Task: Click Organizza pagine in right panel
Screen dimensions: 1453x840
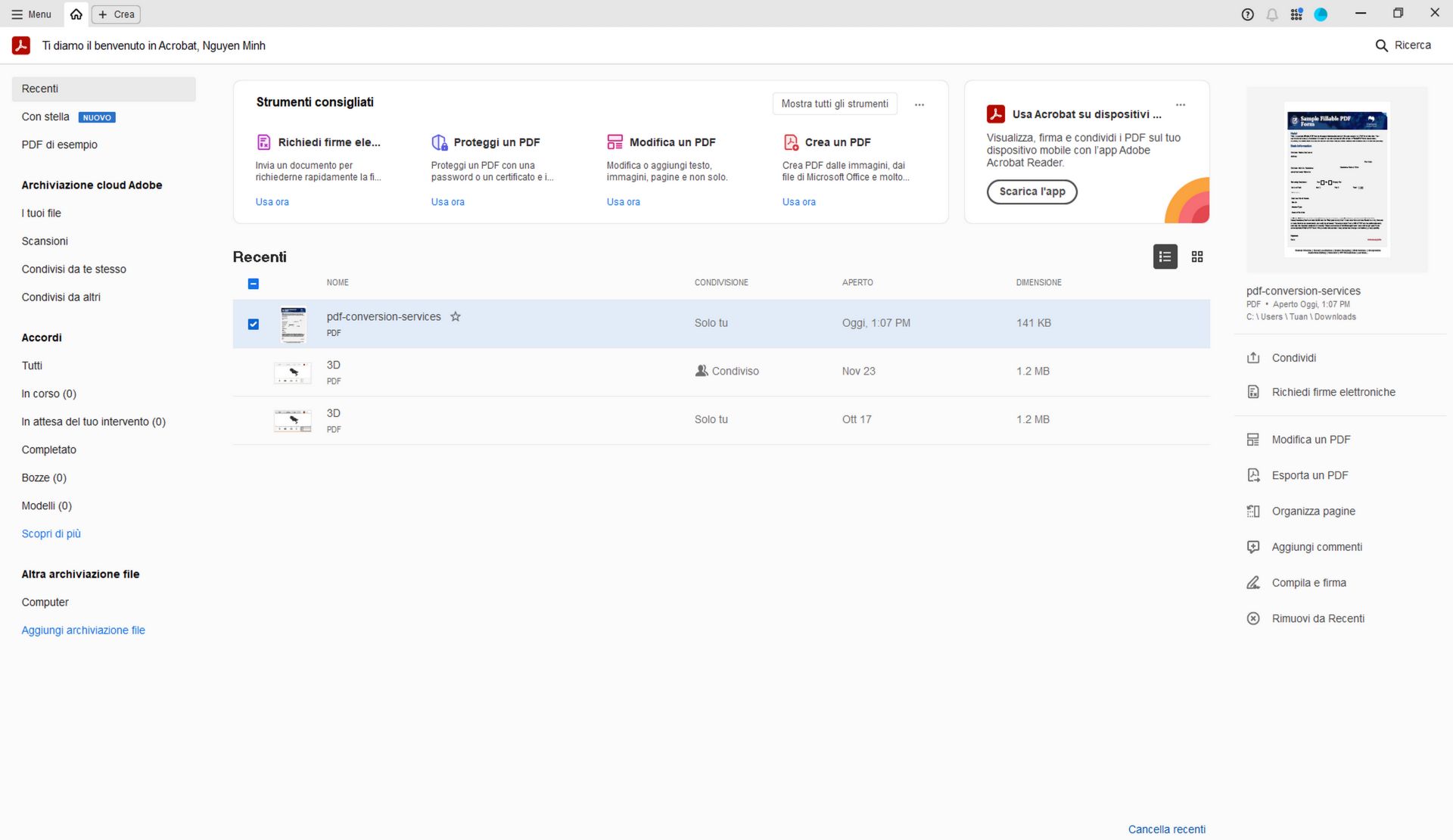Action: pyautogui.click(x=1313, y=512)
